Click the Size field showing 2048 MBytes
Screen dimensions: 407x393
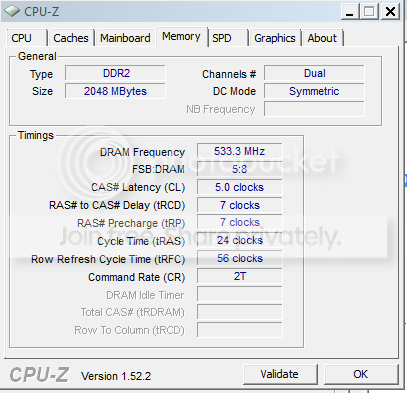click(x=115, y=91)
